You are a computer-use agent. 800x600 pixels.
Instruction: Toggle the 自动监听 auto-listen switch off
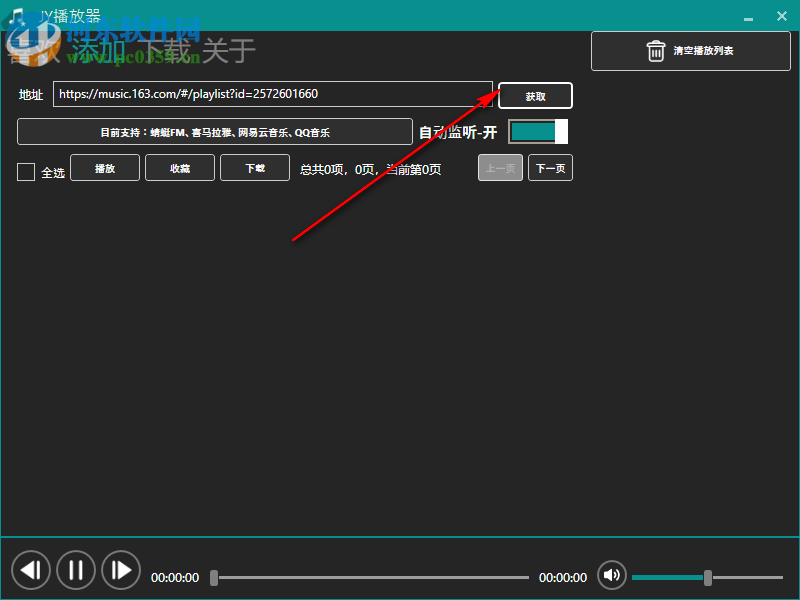pyautogui.click(x=537, y=131)
